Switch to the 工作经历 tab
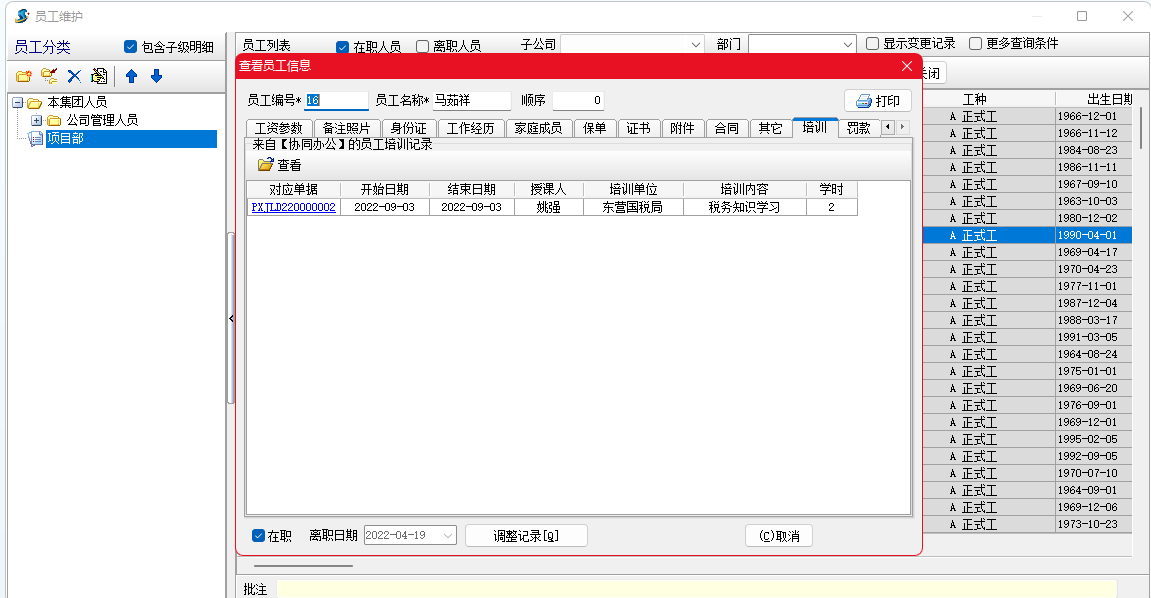The image size is (1151, 598). pyautogui.click(x=469, y=128)
